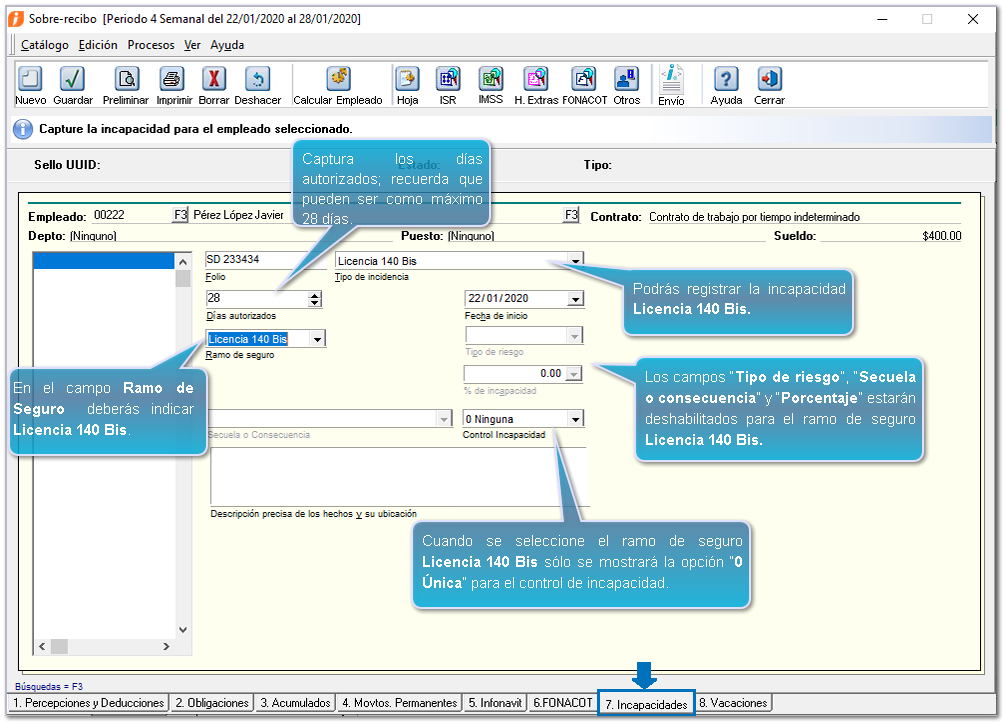Open the Procesos menu
Viewport: 1006px width, 725px height.
tap(150, 45)
